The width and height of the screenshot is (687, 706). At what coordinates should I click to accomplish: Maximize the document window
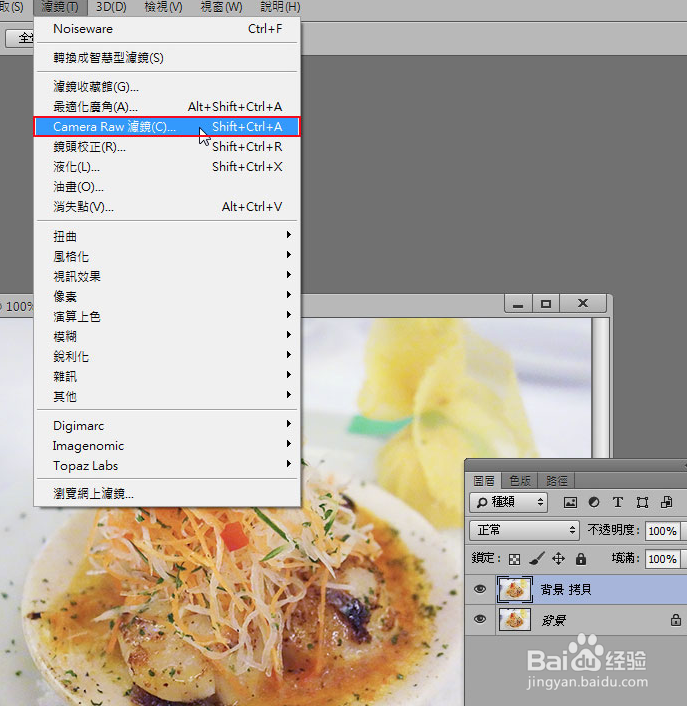pos(546,303)
